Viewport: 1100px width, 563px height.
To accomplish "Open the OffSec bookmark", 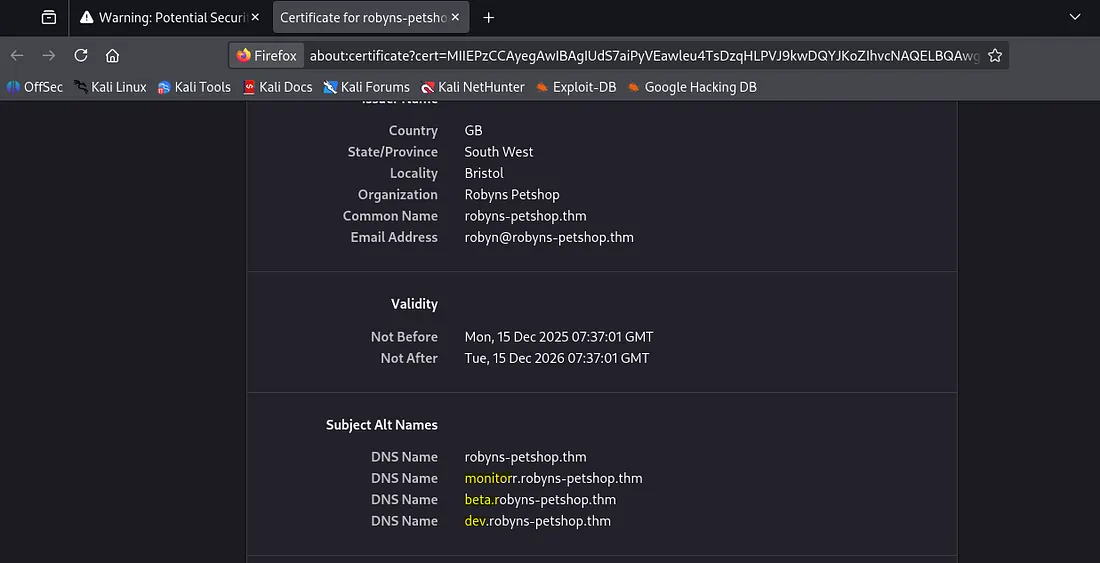I will coord(35,87).
